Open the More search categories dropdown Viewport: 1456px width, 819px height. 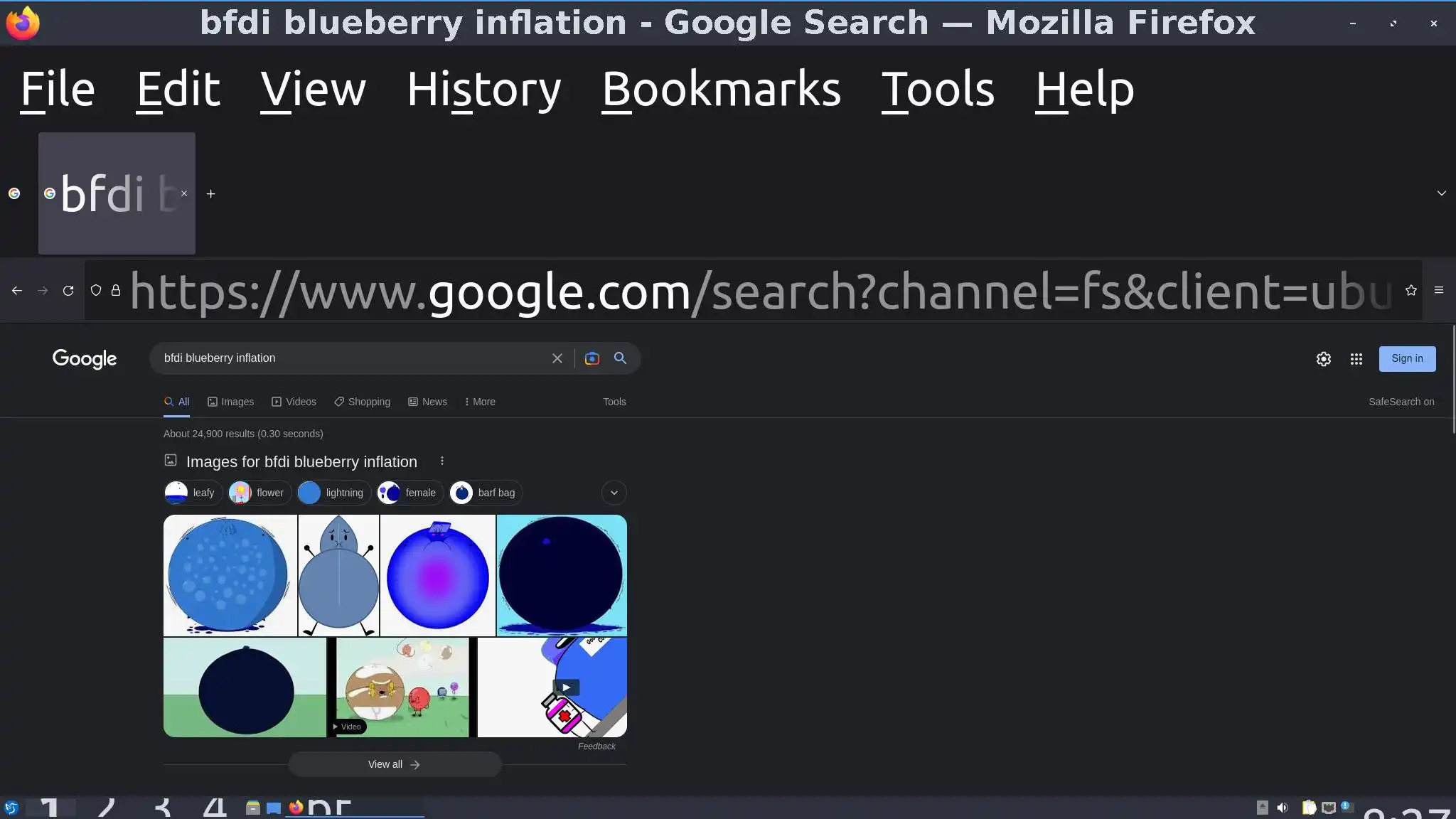480,402
